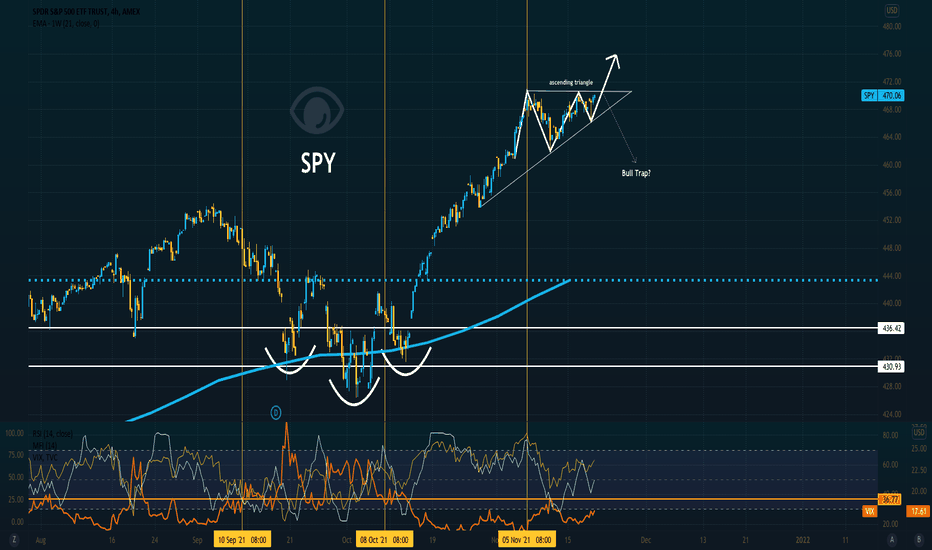Click the 2022 label on the time axis
This screenshot has height=550, width=932.
[x=802, y=540]
